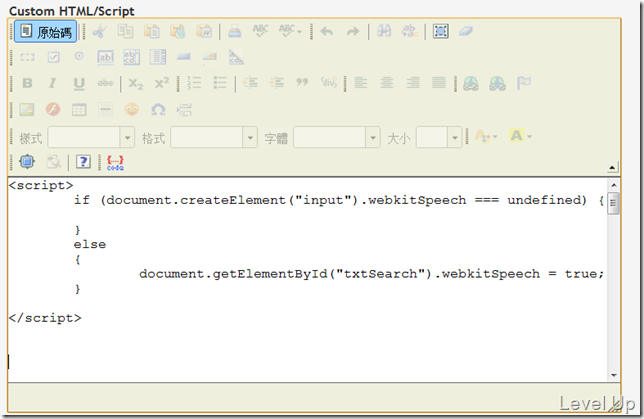This screenshot has width=644, height=419.
Task: Click the Copy icon
Action: click(x=125, y=31)
